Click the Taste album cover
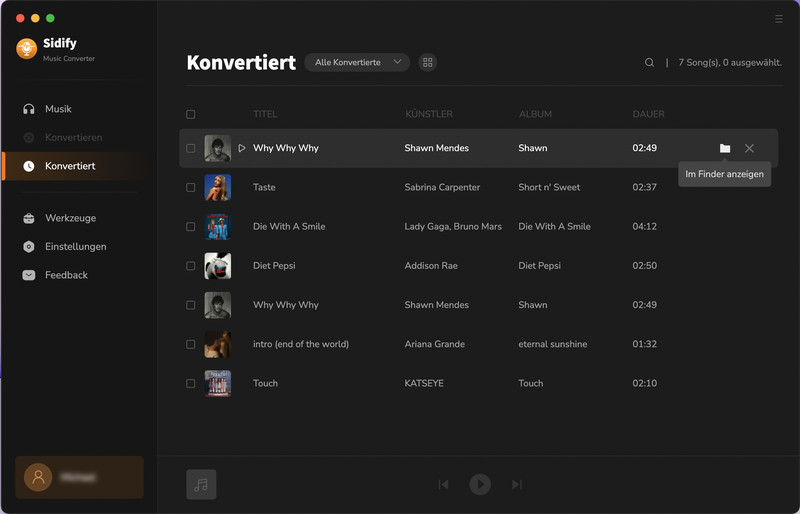 218,187
